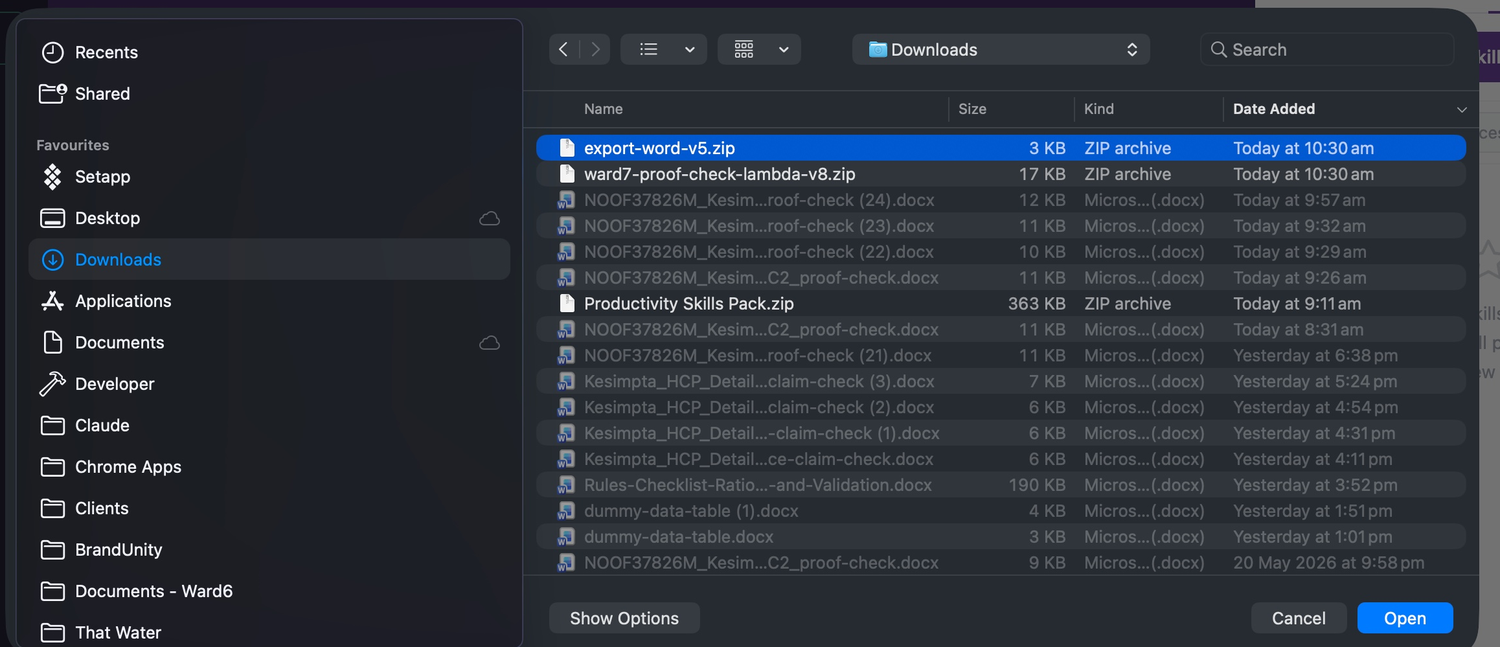Click Yesterday at 6:38 pm date
This screenshot has height=647, width=1500.
tap(1316, 355)
